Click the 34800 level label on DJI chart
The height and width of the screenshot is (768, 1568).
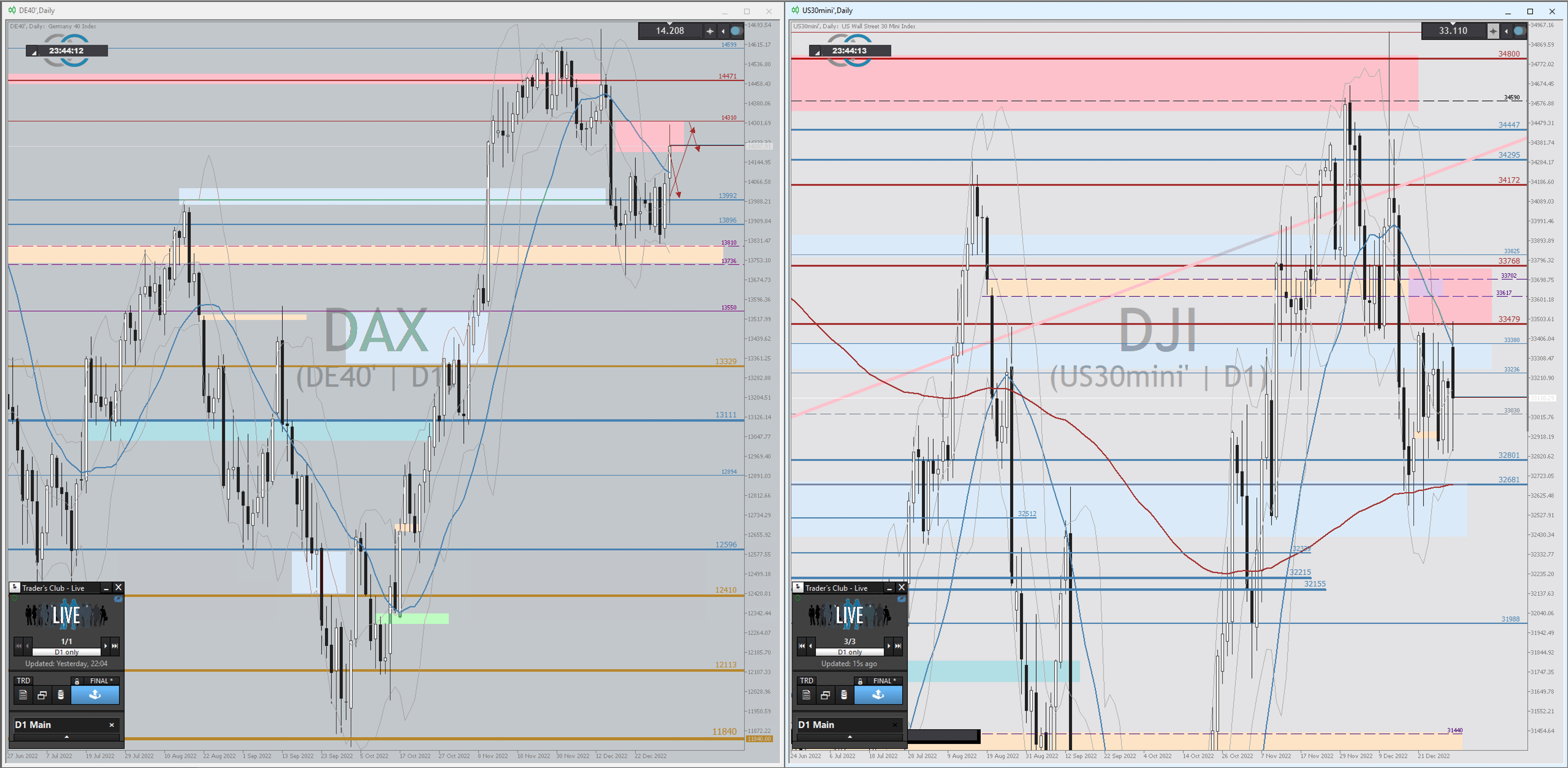(1509, 54)
